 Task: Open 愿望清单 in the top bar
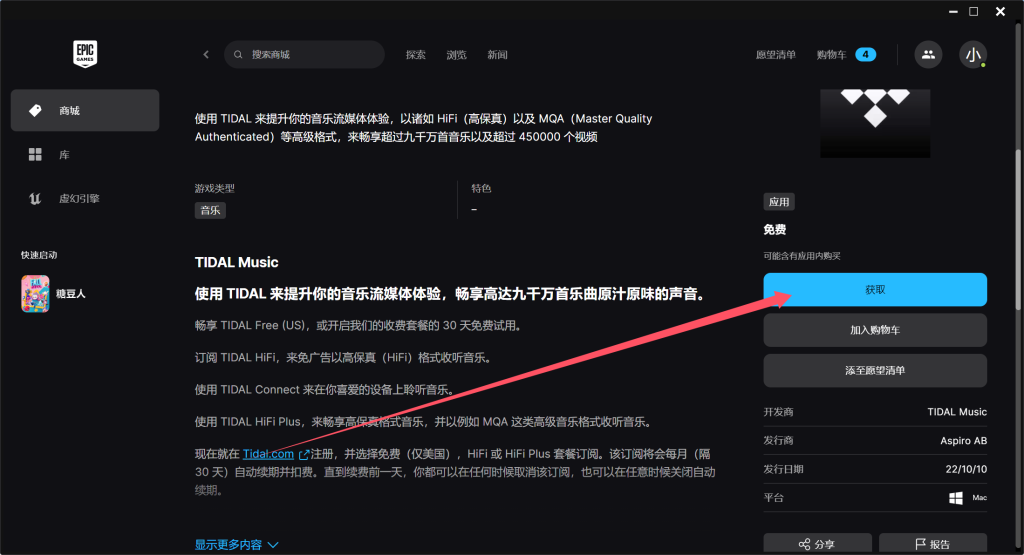point(776,55)
